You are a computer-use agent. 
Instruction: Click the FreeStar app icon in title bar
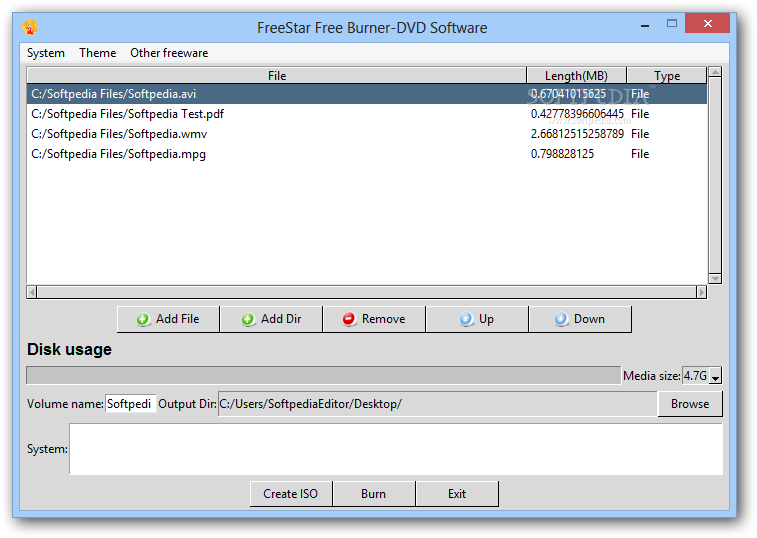[30, 27]
